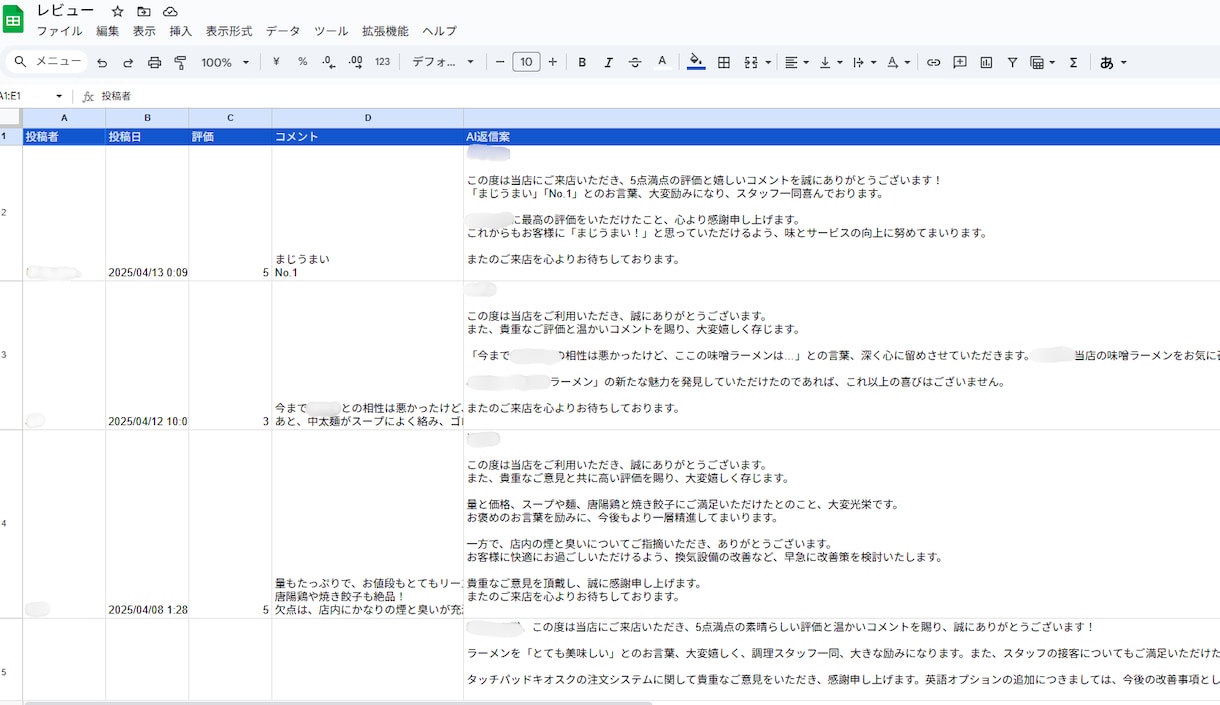Viewport: 1220px width, 705px height.
Task: Format as percent
Action: click(302, 62)
